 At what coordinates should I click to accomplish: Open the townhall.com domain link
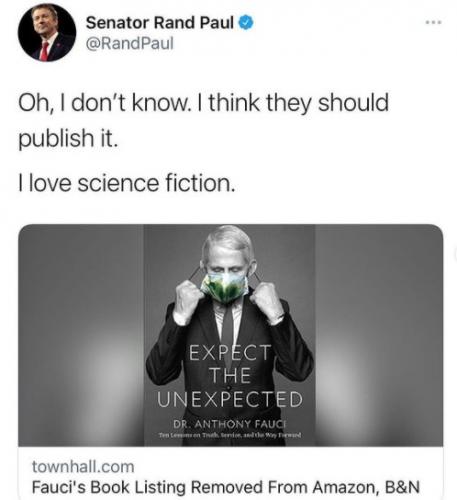point(83,467)
